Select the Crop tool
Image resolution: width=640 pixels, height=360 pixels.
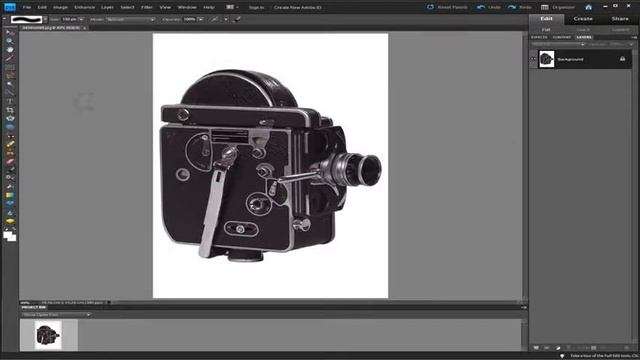(10, 110)
